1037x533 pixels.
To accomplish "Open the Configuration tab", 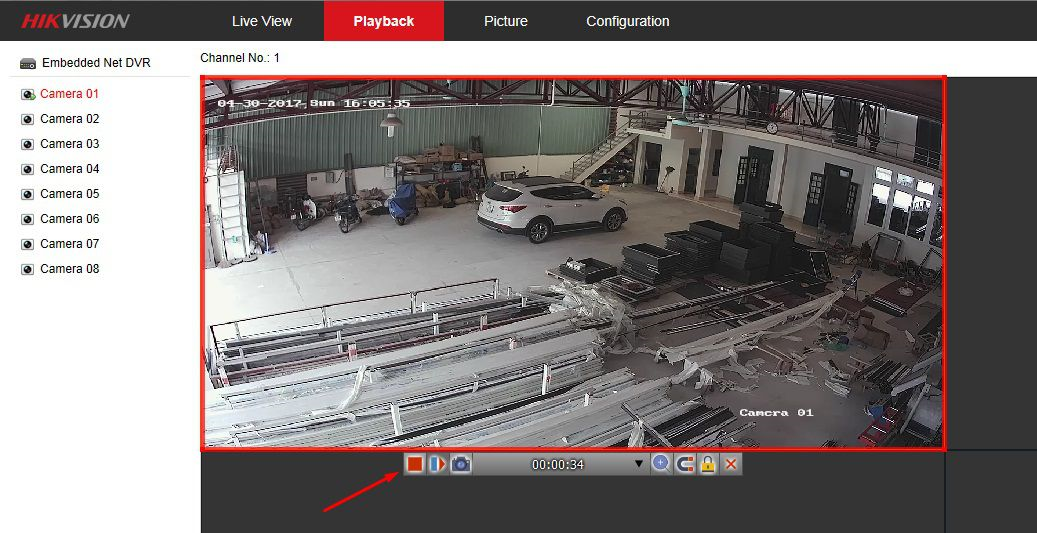I will point(627,21).
